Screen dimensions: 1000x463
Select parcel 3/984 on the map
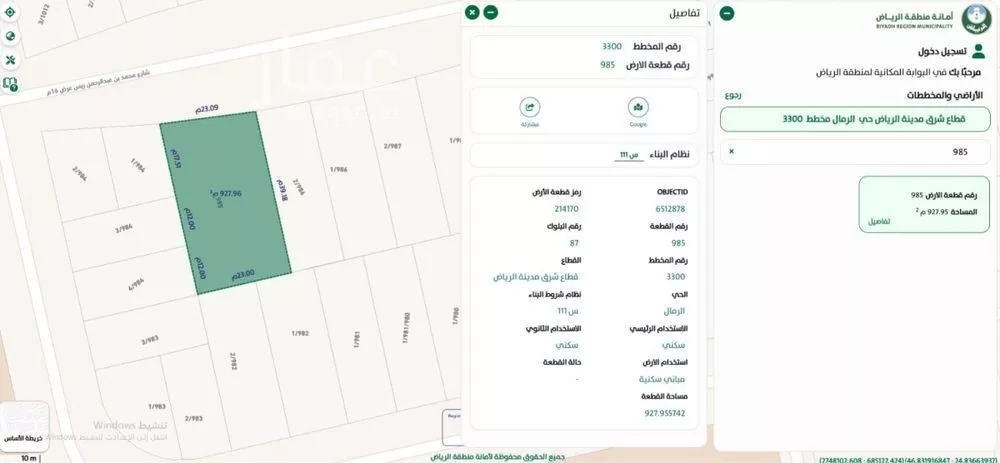click(122, 226)
